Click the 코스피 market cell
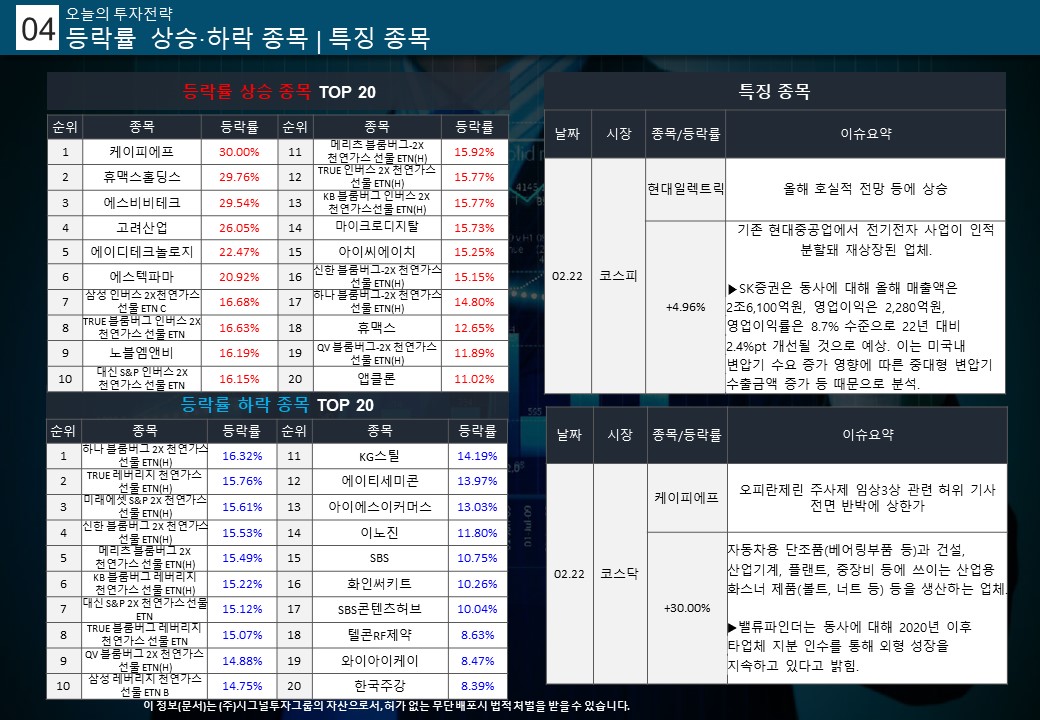1040x720 pixels. coord(618,275)
